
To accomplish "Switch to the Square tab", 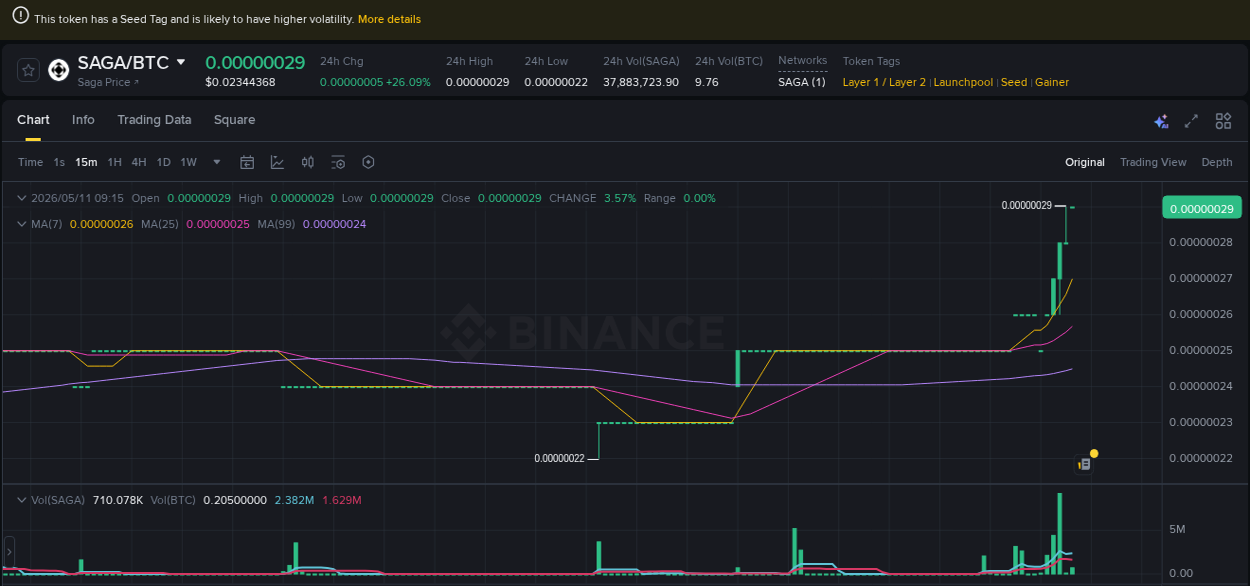I will click(x=234, y=120).
